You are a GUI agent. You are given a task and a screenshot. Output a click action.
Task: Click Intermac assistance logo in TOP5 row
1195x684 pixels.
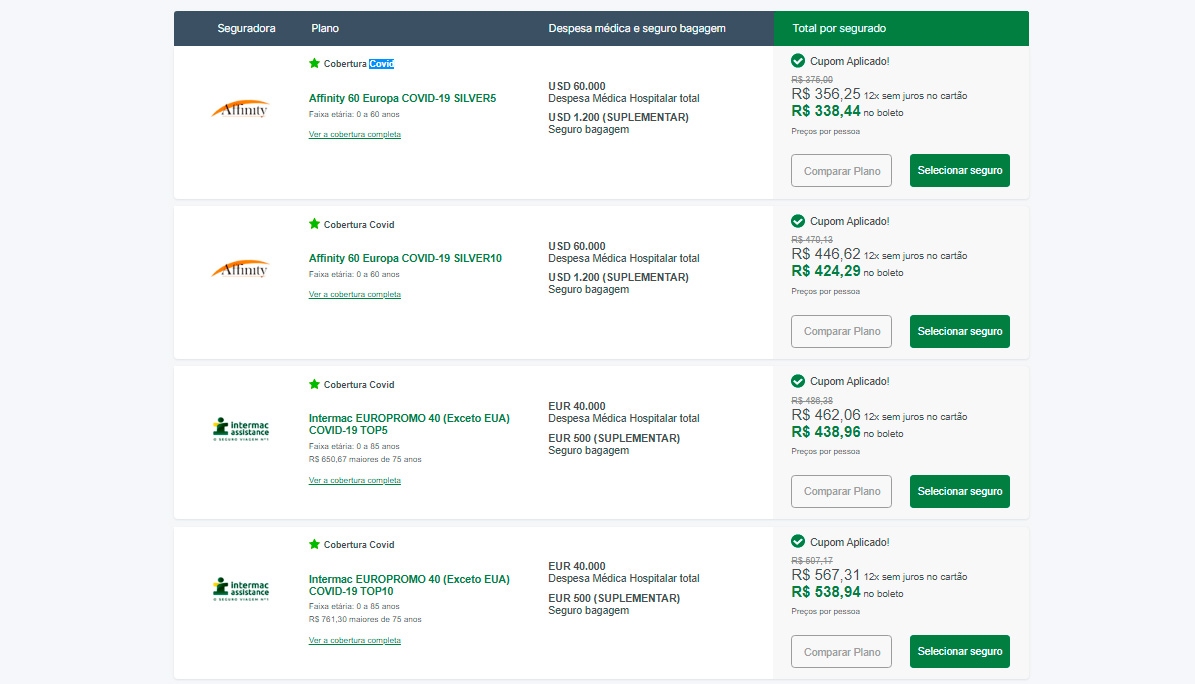[x=241, y=429]
